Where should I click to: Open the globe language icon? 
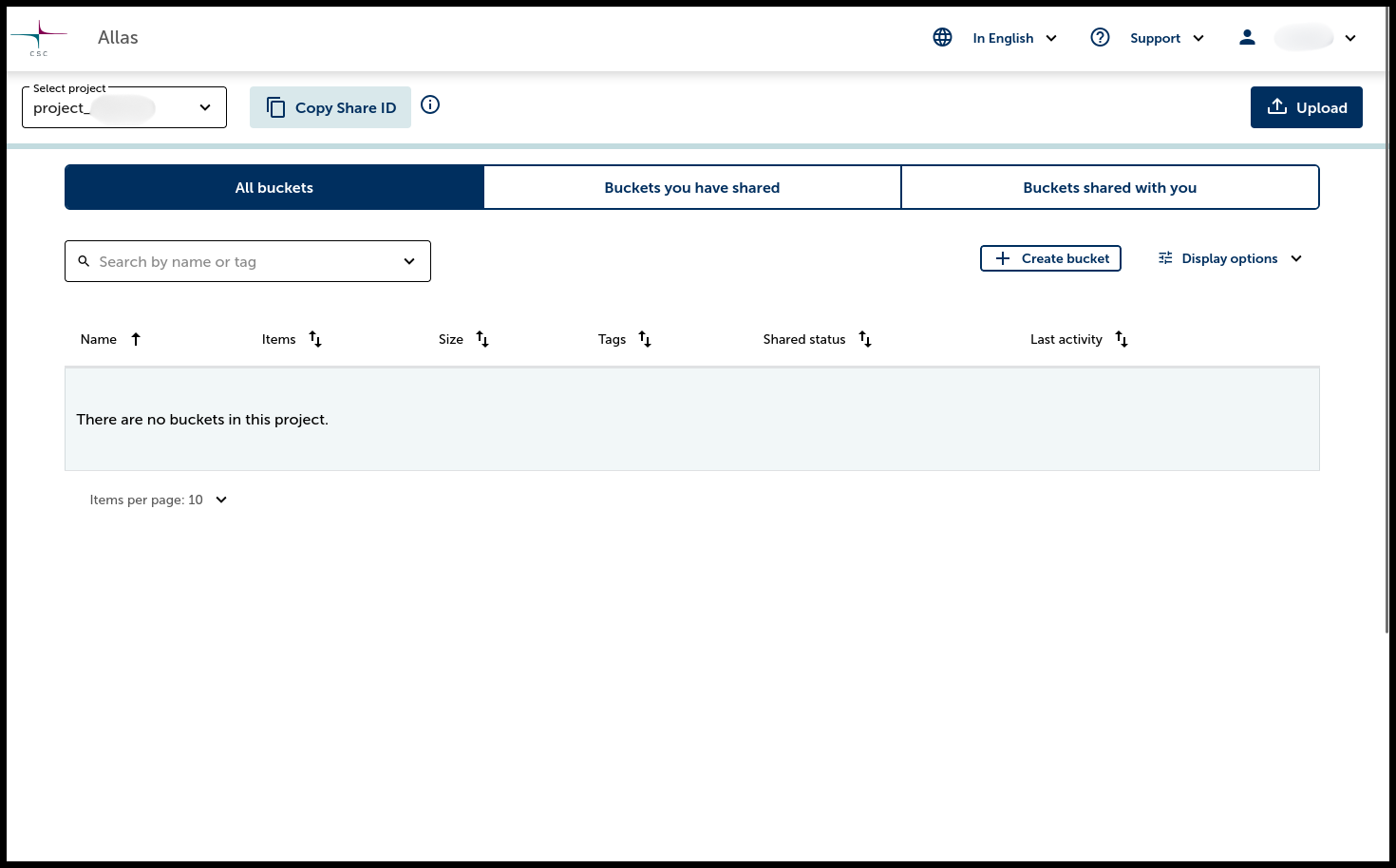point(942,37)
